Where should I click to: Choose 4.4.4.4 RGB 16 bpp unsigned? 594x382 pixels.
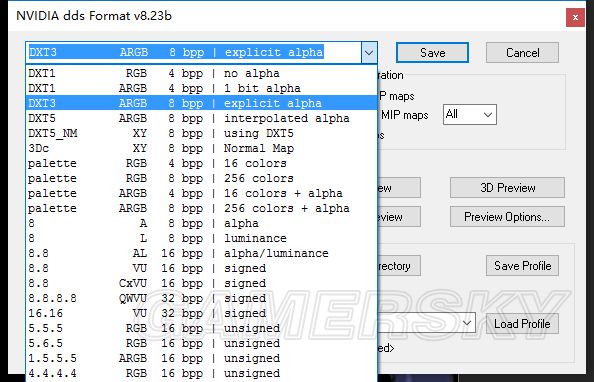click(x=202, y=373)
